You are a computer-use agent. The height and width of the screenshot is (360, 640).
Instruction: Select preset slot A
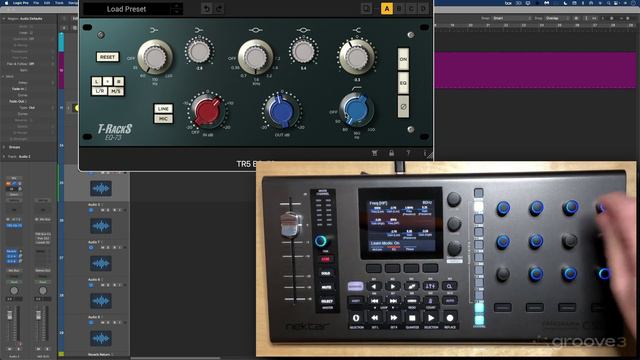pos(387,9)
